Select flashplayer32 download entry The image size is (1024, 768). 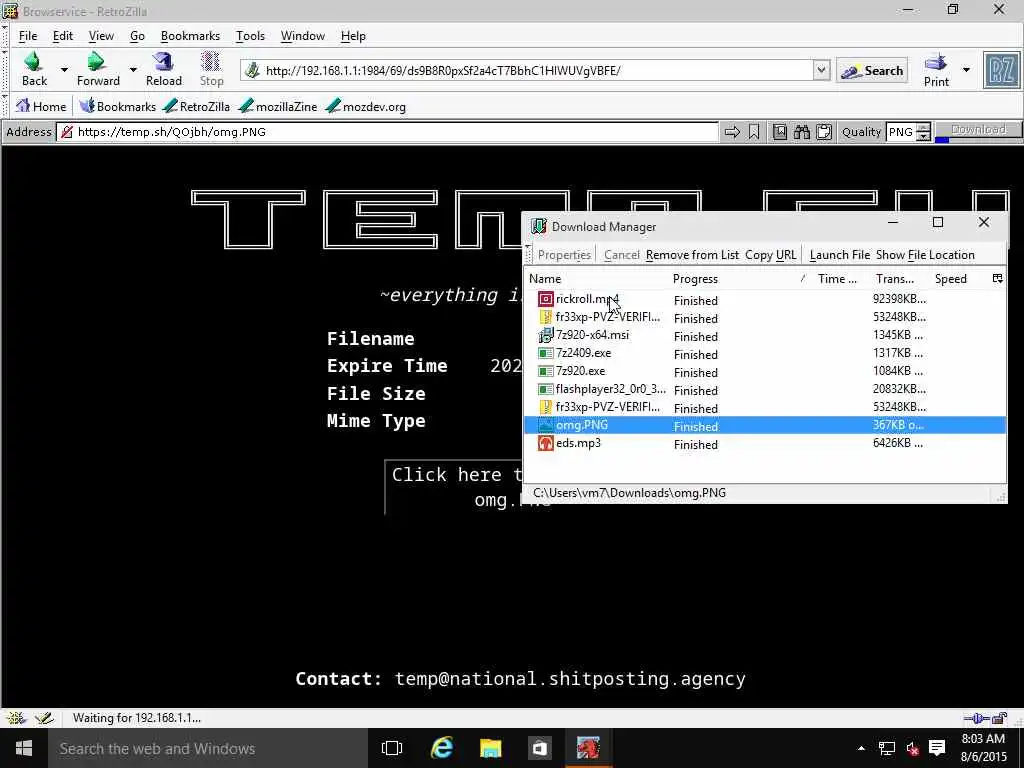pos(765,389)
